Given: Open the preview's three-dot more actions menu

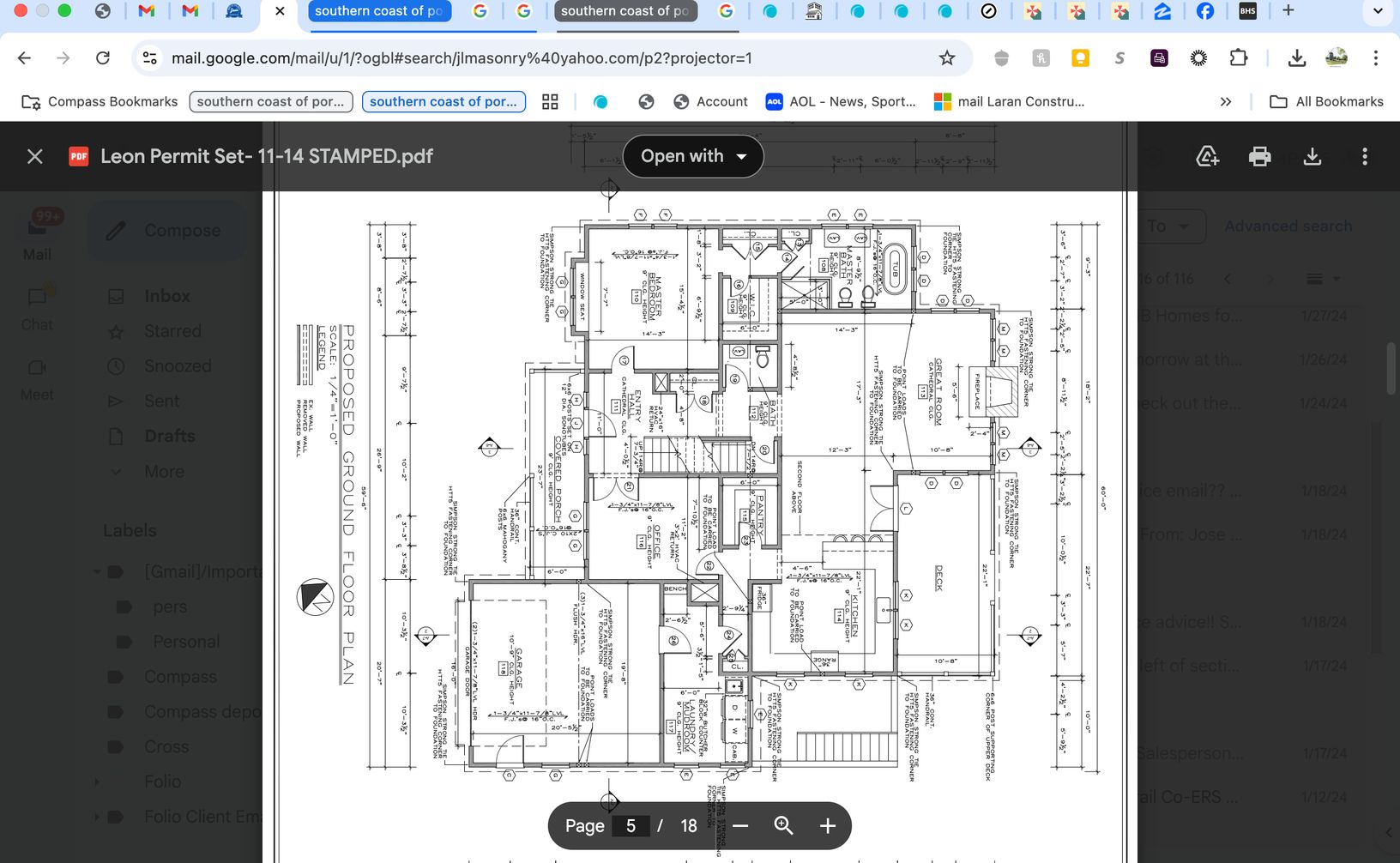Looking at the screenshot, I should [1364, 156].
